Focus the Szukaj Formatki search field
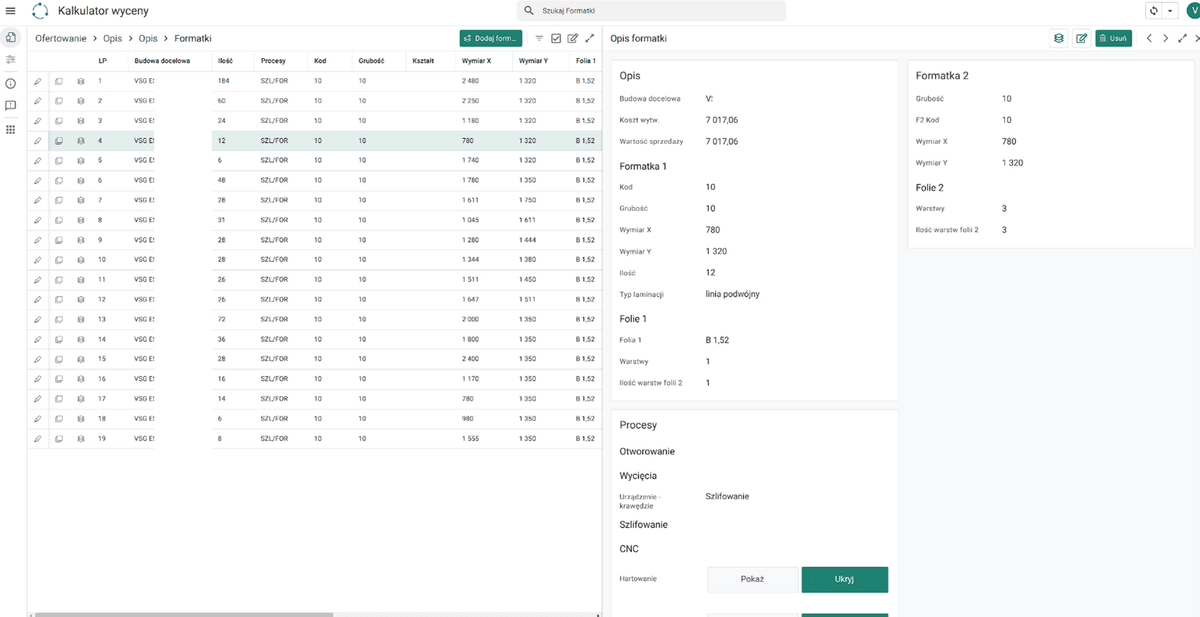 tap(651, 10)
